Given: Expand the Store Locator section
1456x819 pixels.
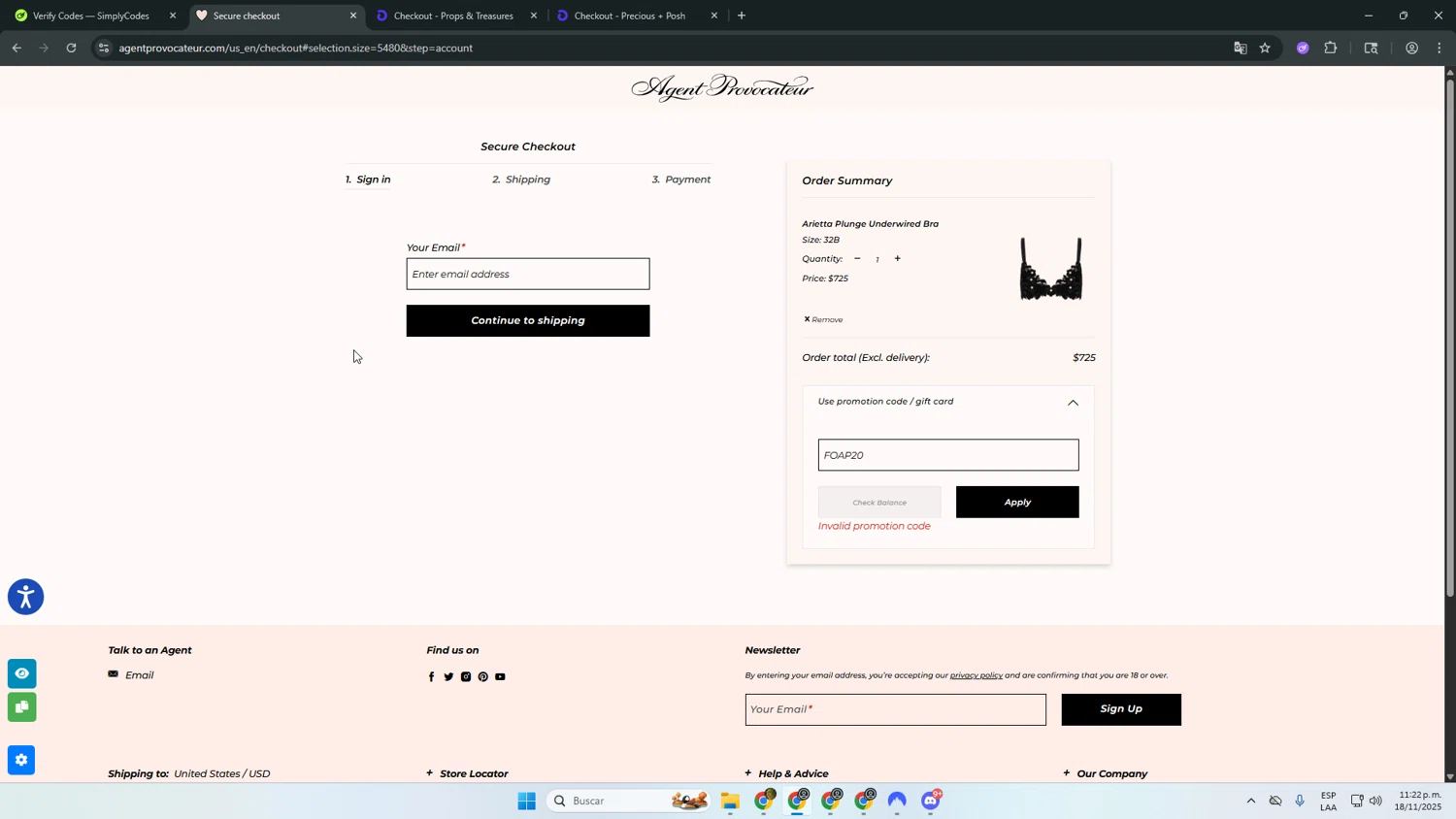Looking at the screenshot, I should point(467,773).
